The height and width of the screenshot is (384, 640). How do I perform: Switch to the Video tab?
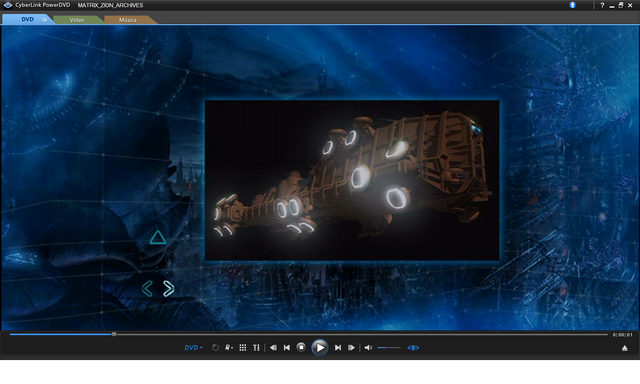77,20
